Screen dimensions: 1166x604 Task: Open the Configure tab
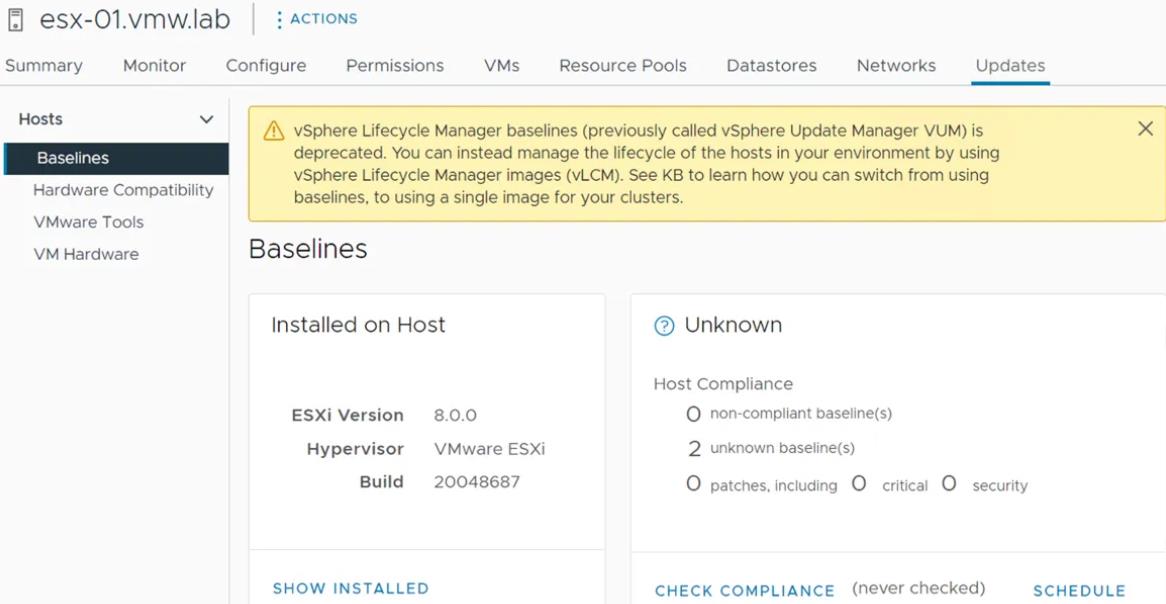[266, 65]
